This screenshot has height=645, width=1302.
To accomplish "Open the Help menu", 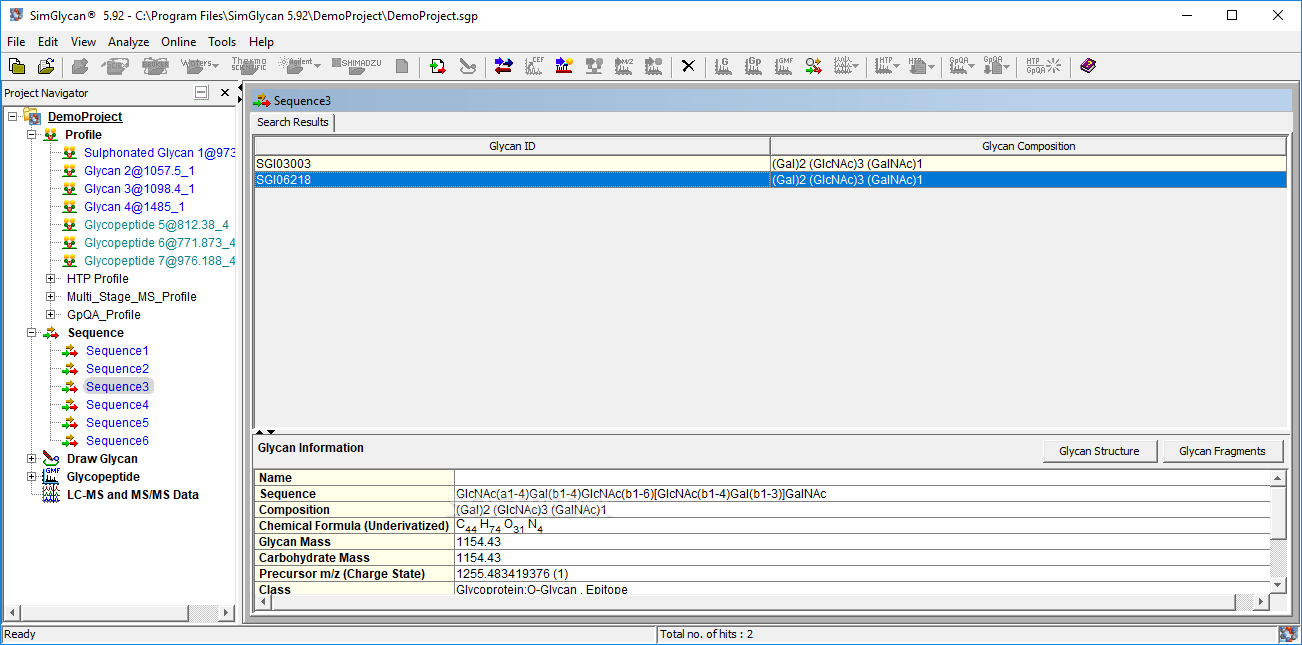I will 261,42.
